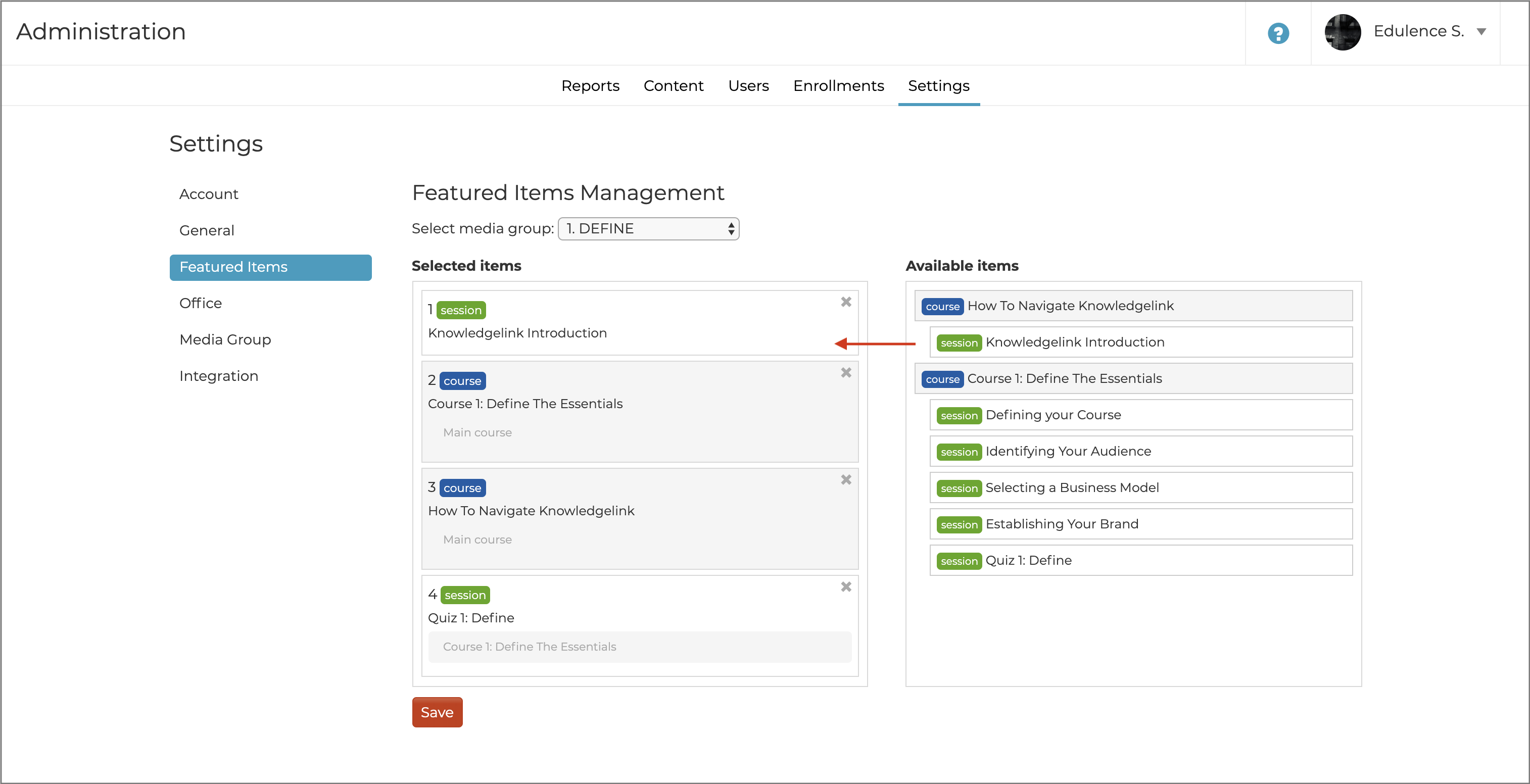The width and height of the screenshot is (1530, 784).
Task: Open Media Group settings in sidebar
Action: click(225, 340)
